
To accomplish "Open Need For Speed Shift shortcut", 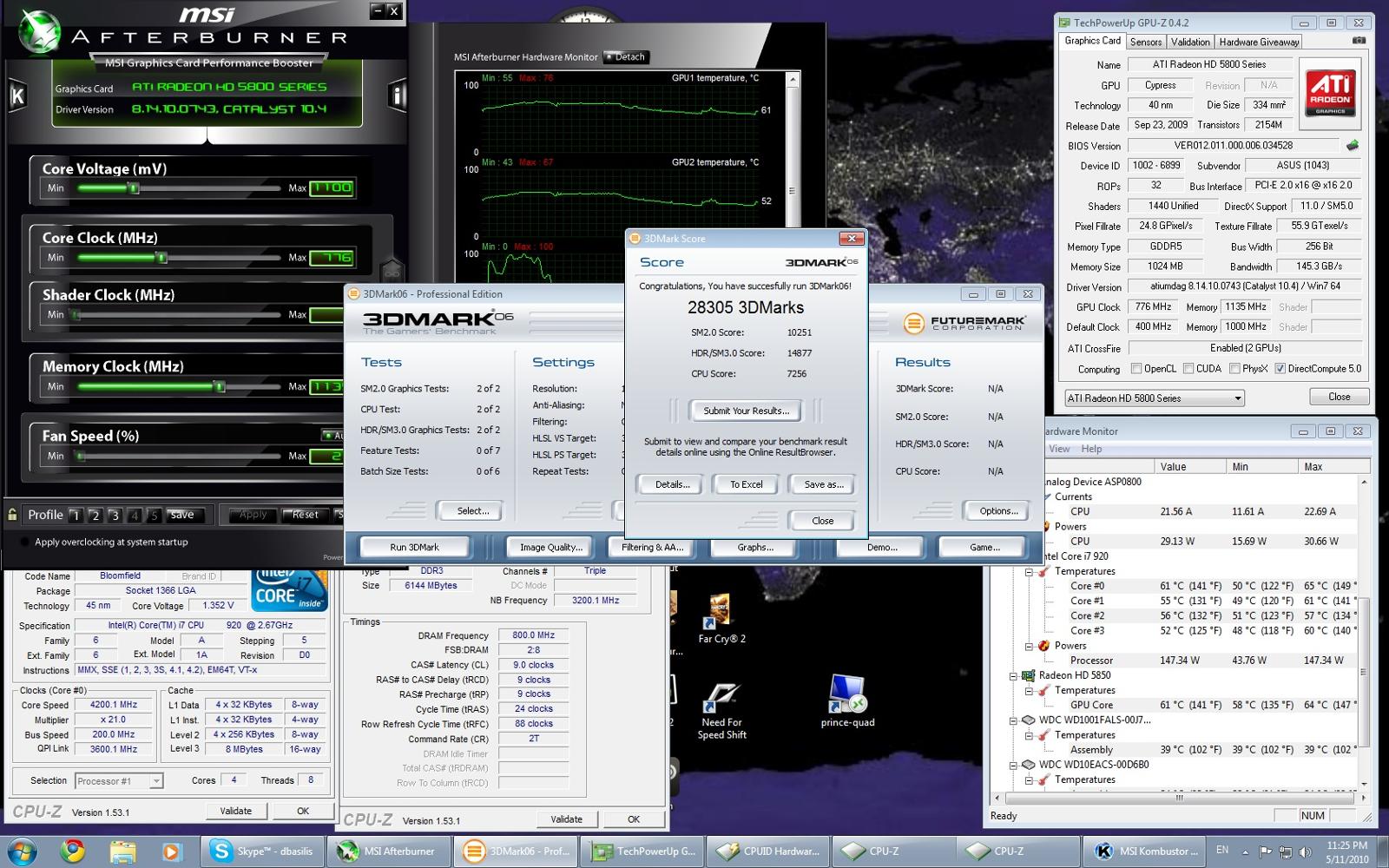I will pyautogui.click(x=721, y=711).
